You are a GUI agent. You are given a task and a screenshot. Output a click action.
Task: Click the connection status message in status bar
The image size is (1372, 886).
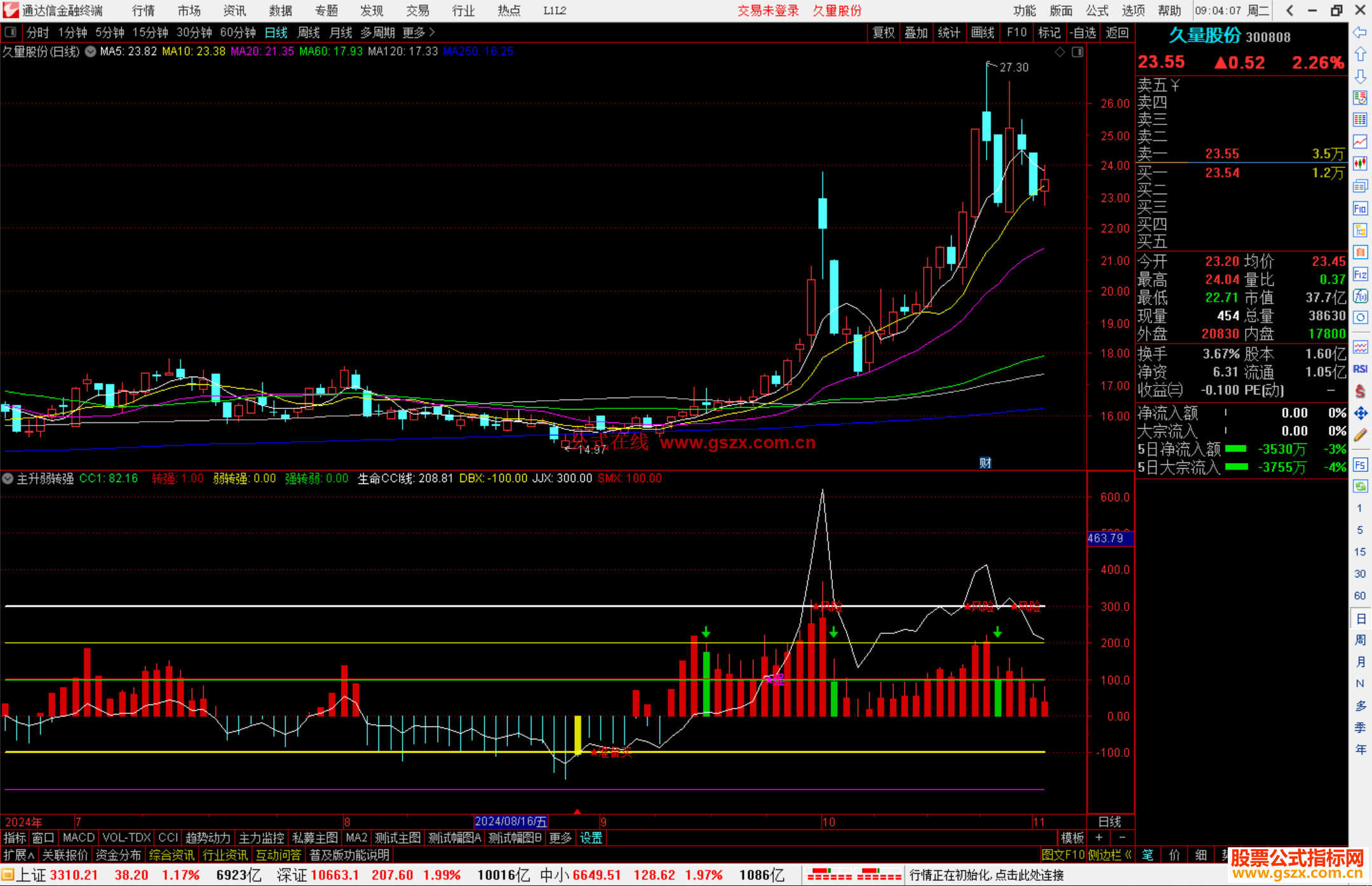[986, 875]
